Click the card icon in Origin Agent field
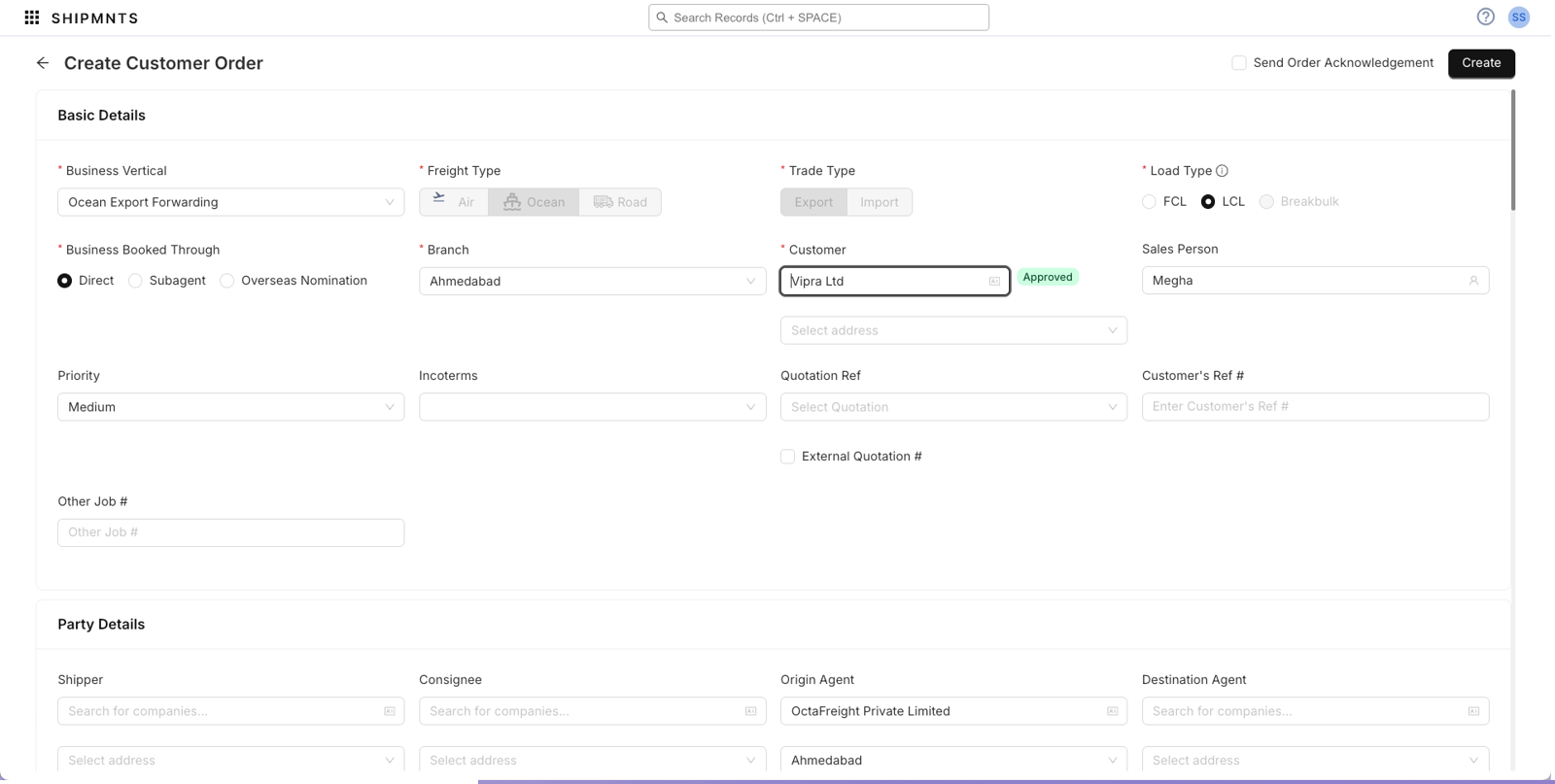The width and height of the screenshot is (1555, 784). coord(1112,711)
